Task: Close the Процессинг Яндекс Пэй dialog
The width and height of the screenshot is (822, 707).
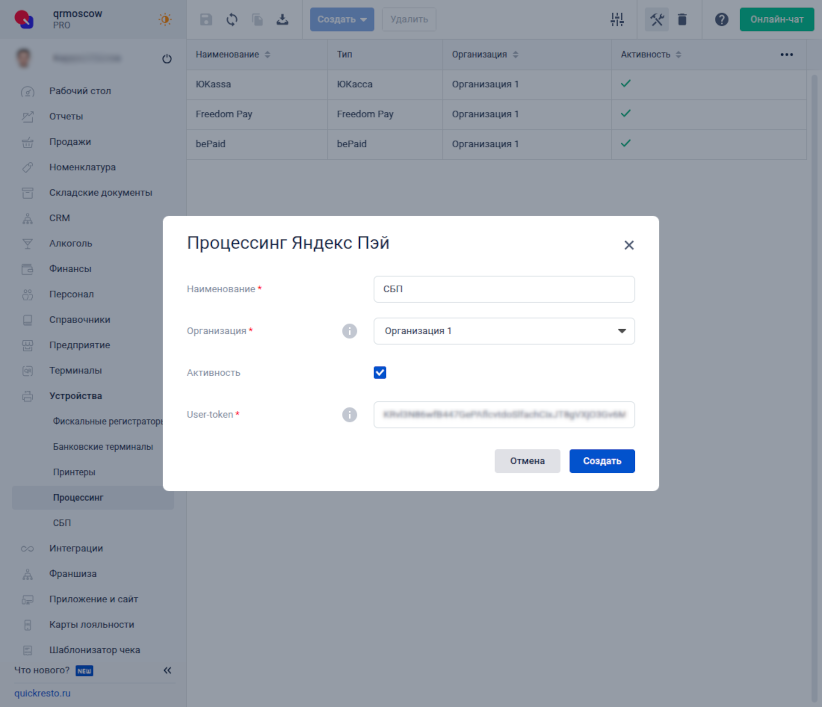Action: 629,245
